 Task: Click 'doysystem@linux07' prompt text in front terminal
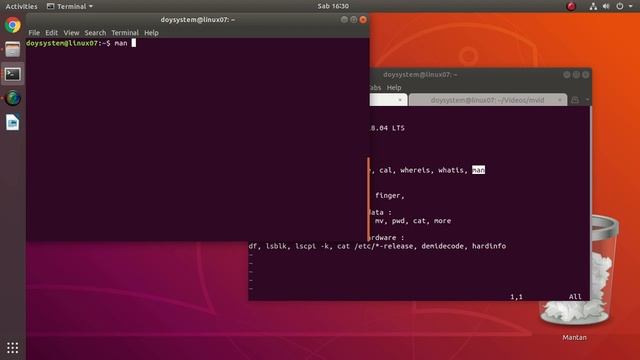(62, 43)
